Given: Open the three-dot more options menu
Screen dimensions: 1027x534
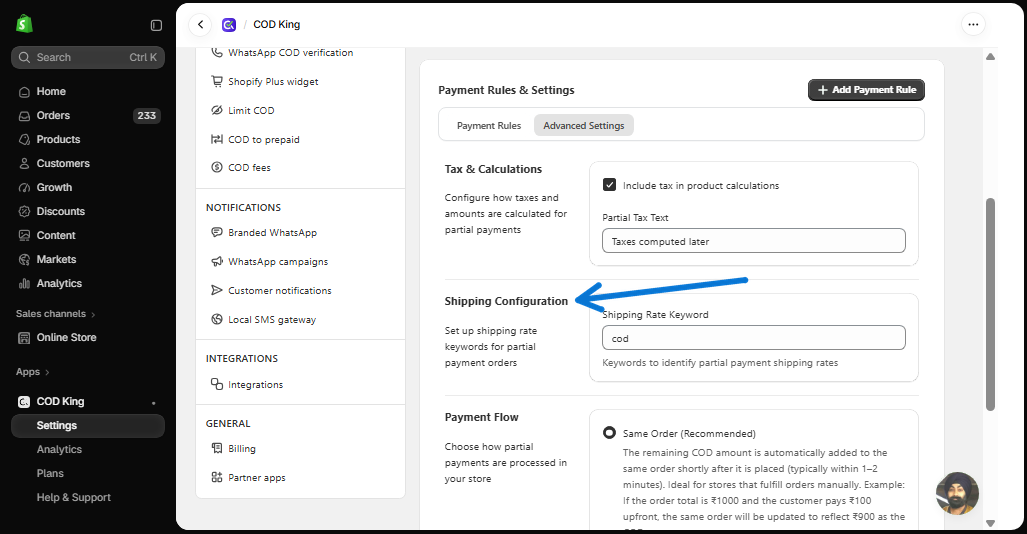Looking at the screenshot, I should coord(973,24).
